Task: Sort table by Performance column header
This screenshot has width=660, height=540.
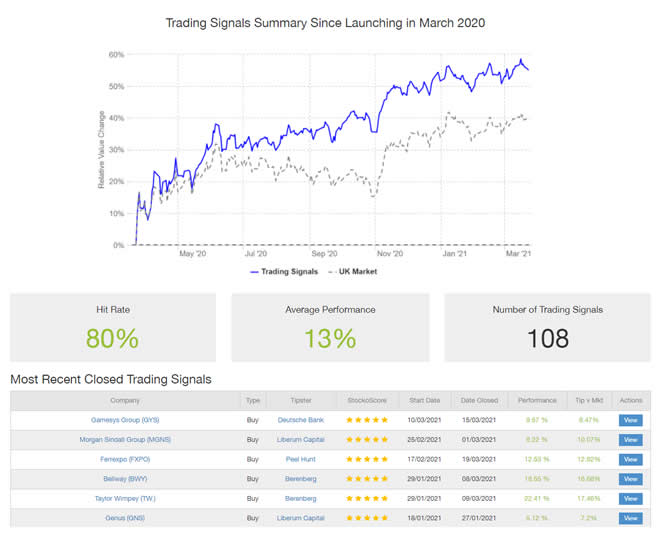Action: point(535,401)
